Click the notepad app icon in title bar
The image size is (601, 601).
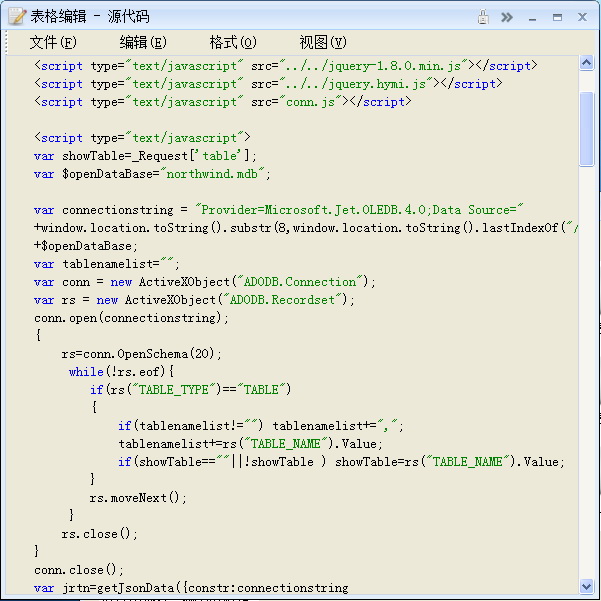(17, 16)
